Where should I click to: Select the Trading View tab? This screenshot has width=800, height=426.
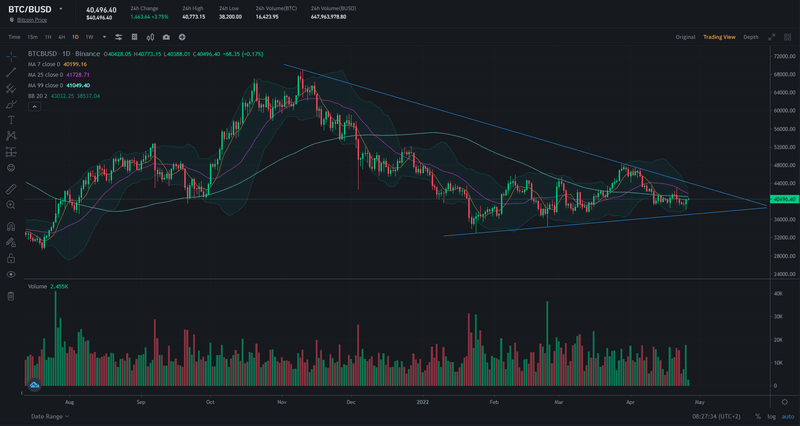[x=719, y=37]
